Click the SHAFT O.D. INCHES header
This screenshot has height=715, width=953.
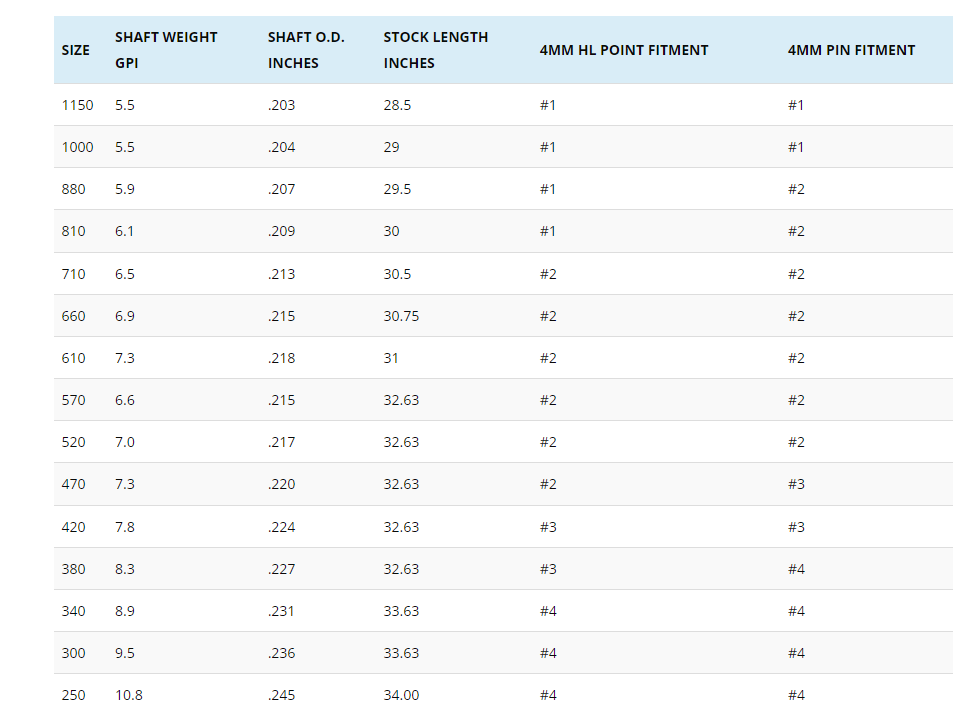coord(306,50)
